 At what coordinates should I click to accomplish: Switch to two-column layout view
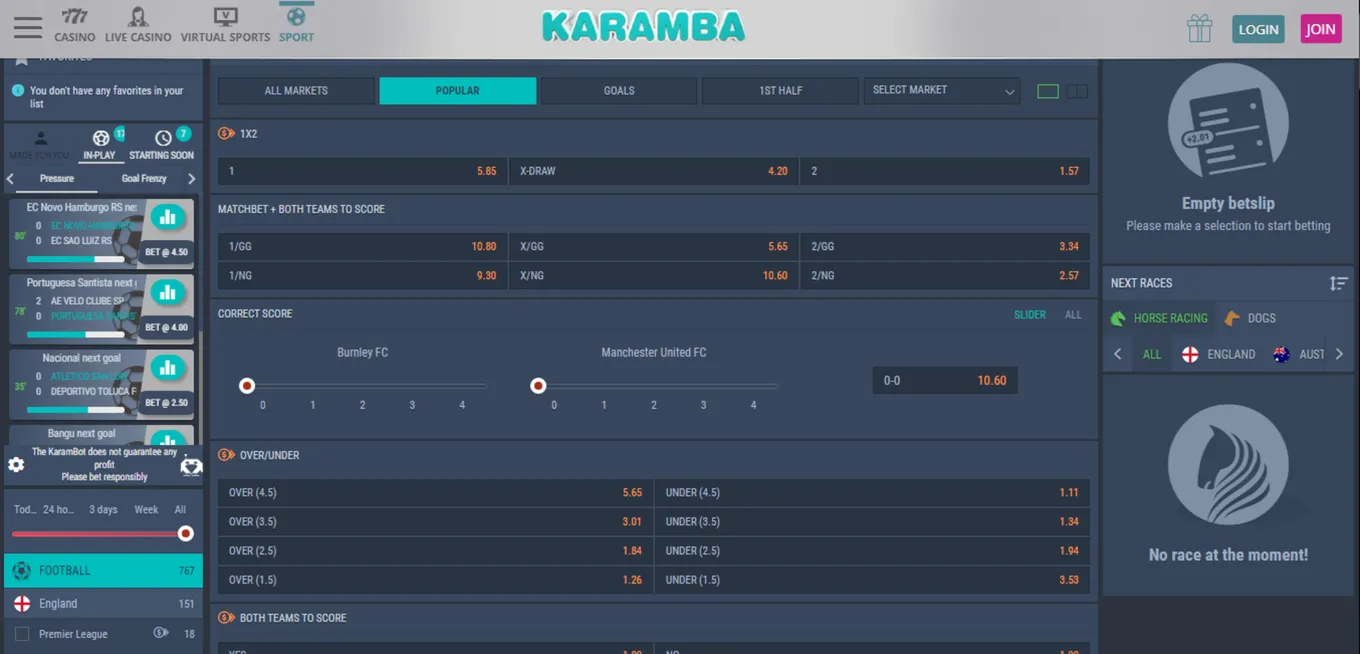coord(1077,91)
